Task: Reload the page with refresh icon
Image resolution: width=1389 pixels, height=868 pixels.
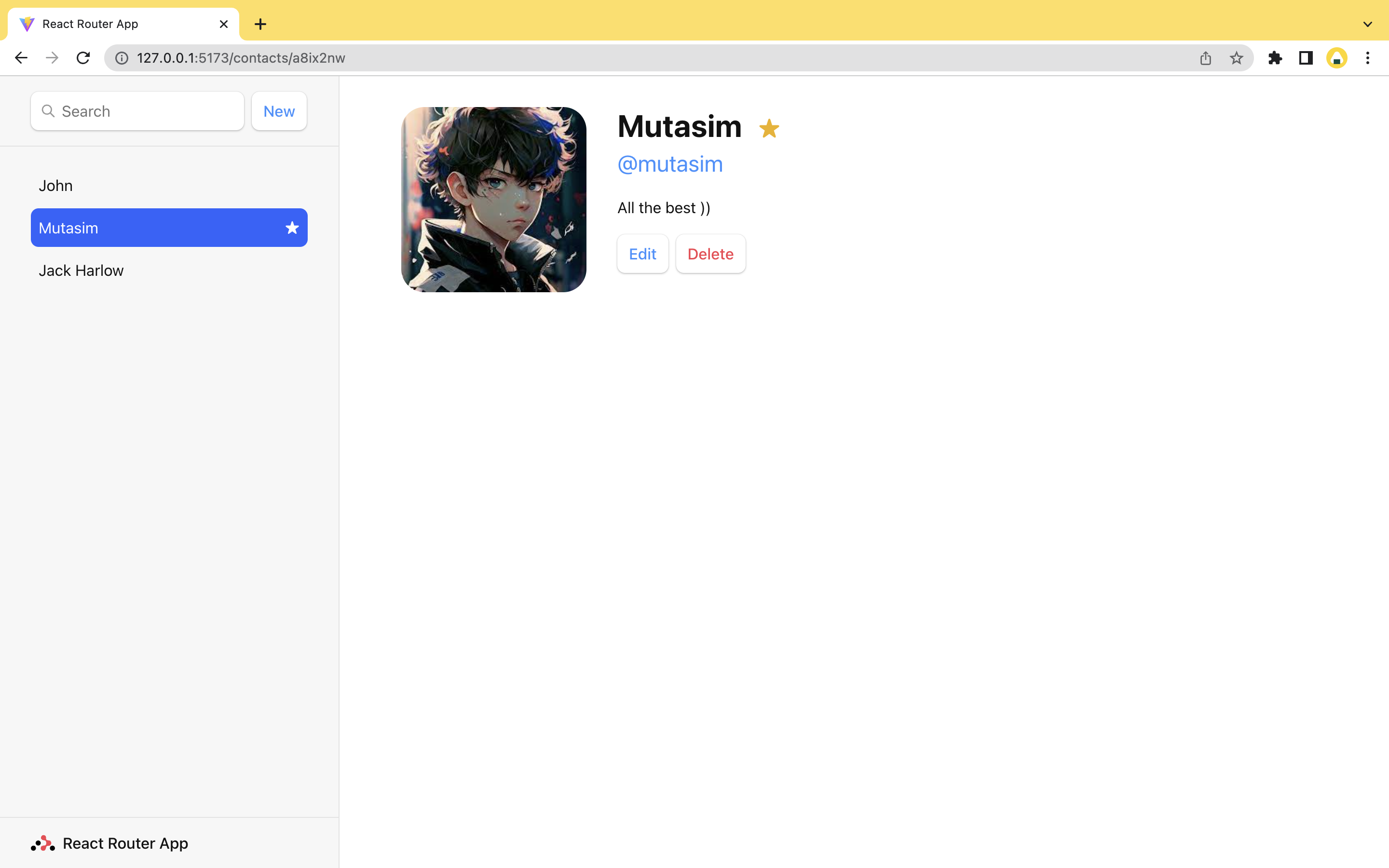Action: coord(83,58)
